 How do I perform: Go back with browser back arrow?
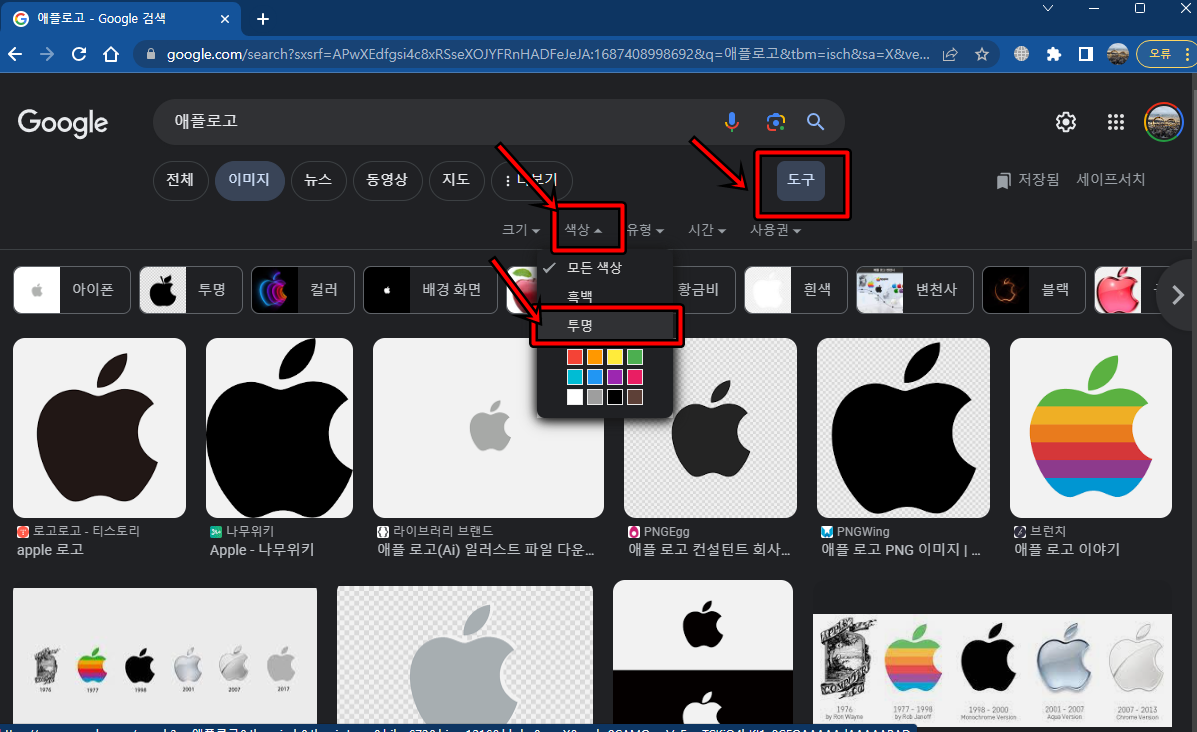[15, 54]
